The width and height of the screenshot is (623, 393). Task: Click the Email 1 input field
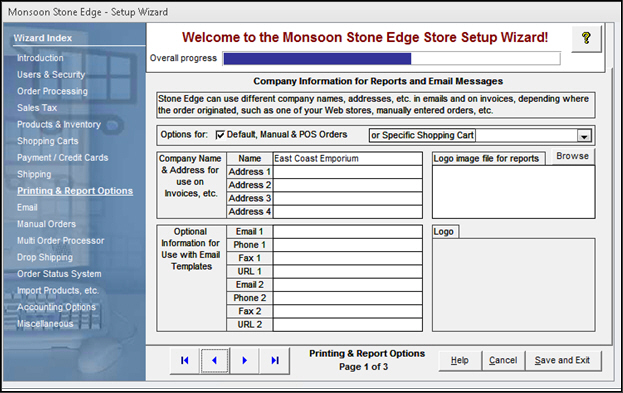point(348,232)
